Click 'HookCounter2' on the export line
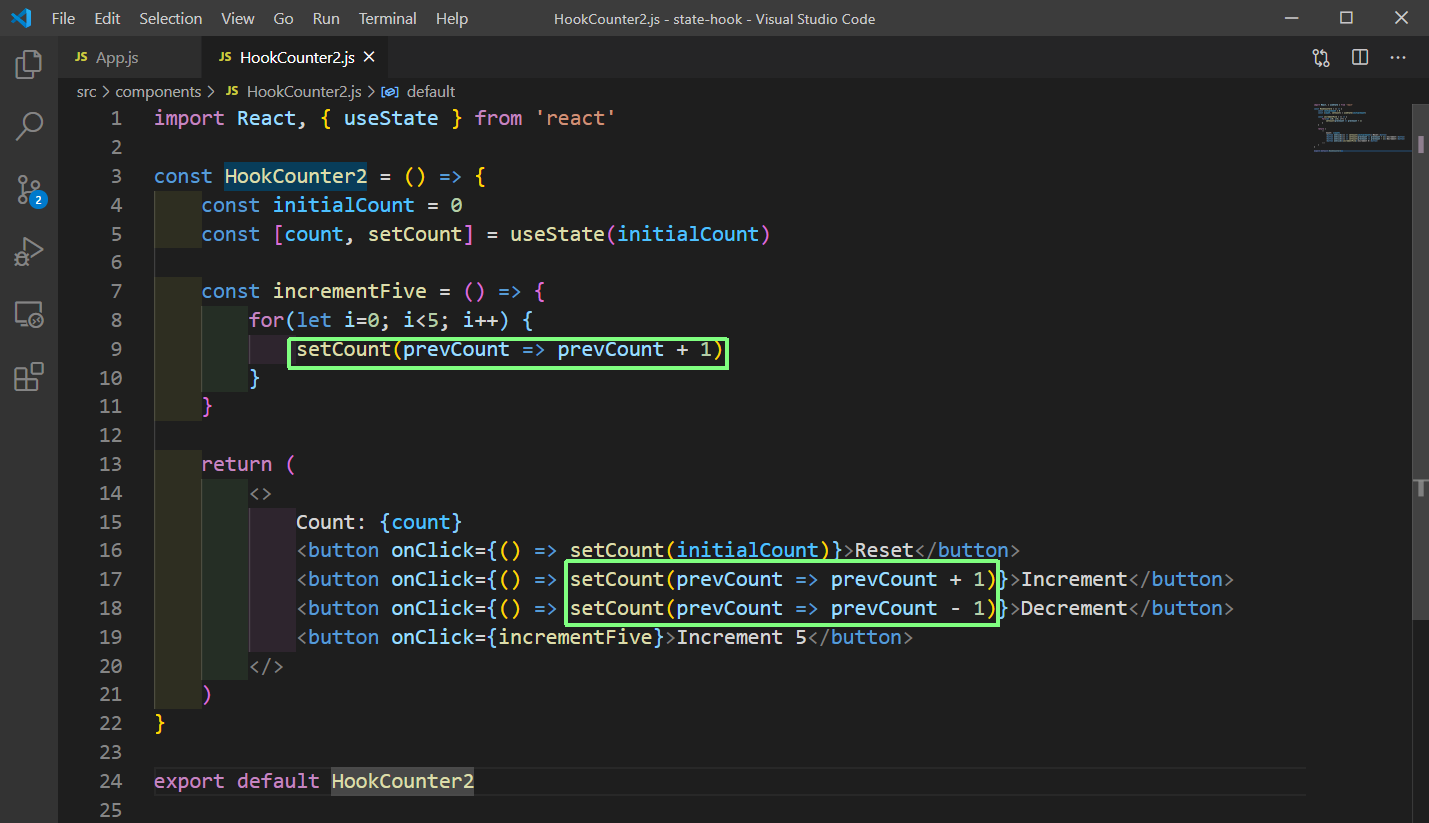The width and height of the screenshot is (1429, 823). tap(403, 781)
